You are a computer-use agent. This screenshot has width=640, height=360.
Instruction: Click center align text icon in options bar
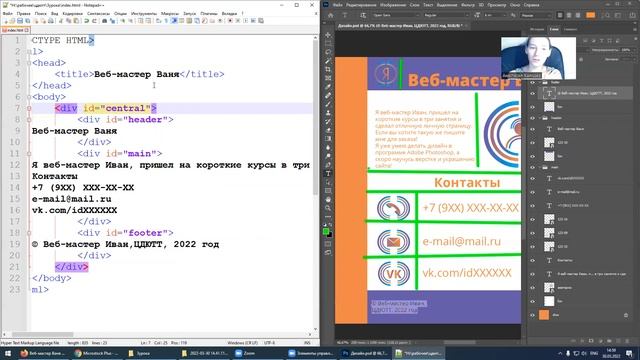pos(569,15)
